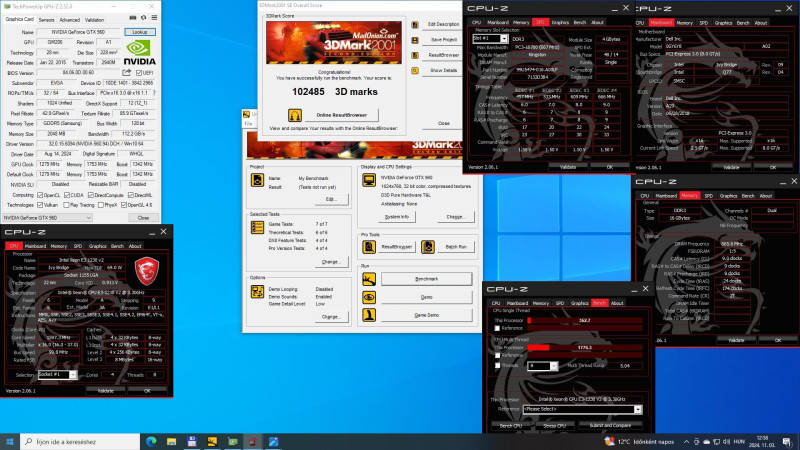Click the Bus Interface question mark icon

(154, 93)
